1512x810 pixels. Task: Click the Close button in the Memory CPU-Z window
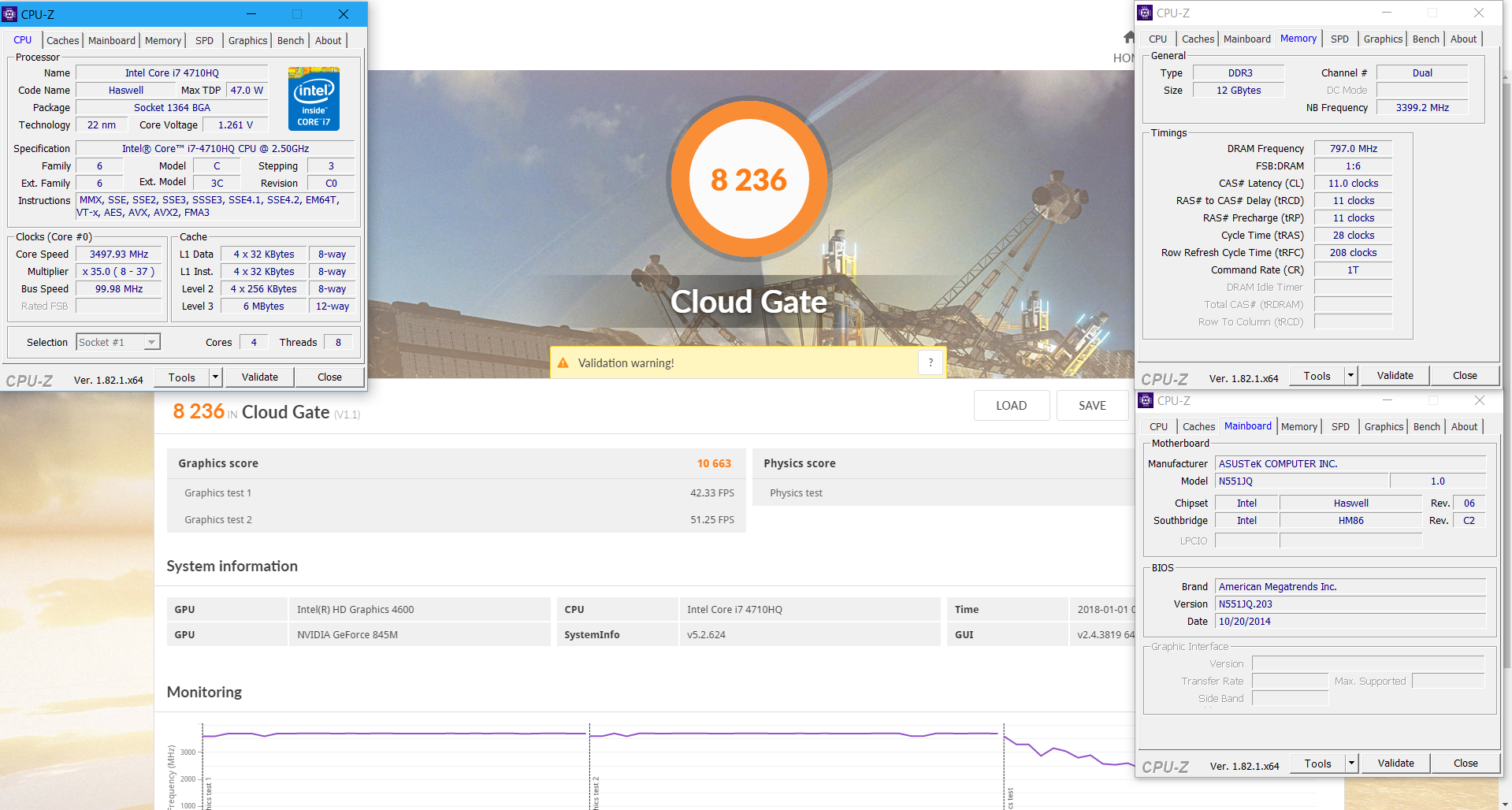tap(1465, 376)
